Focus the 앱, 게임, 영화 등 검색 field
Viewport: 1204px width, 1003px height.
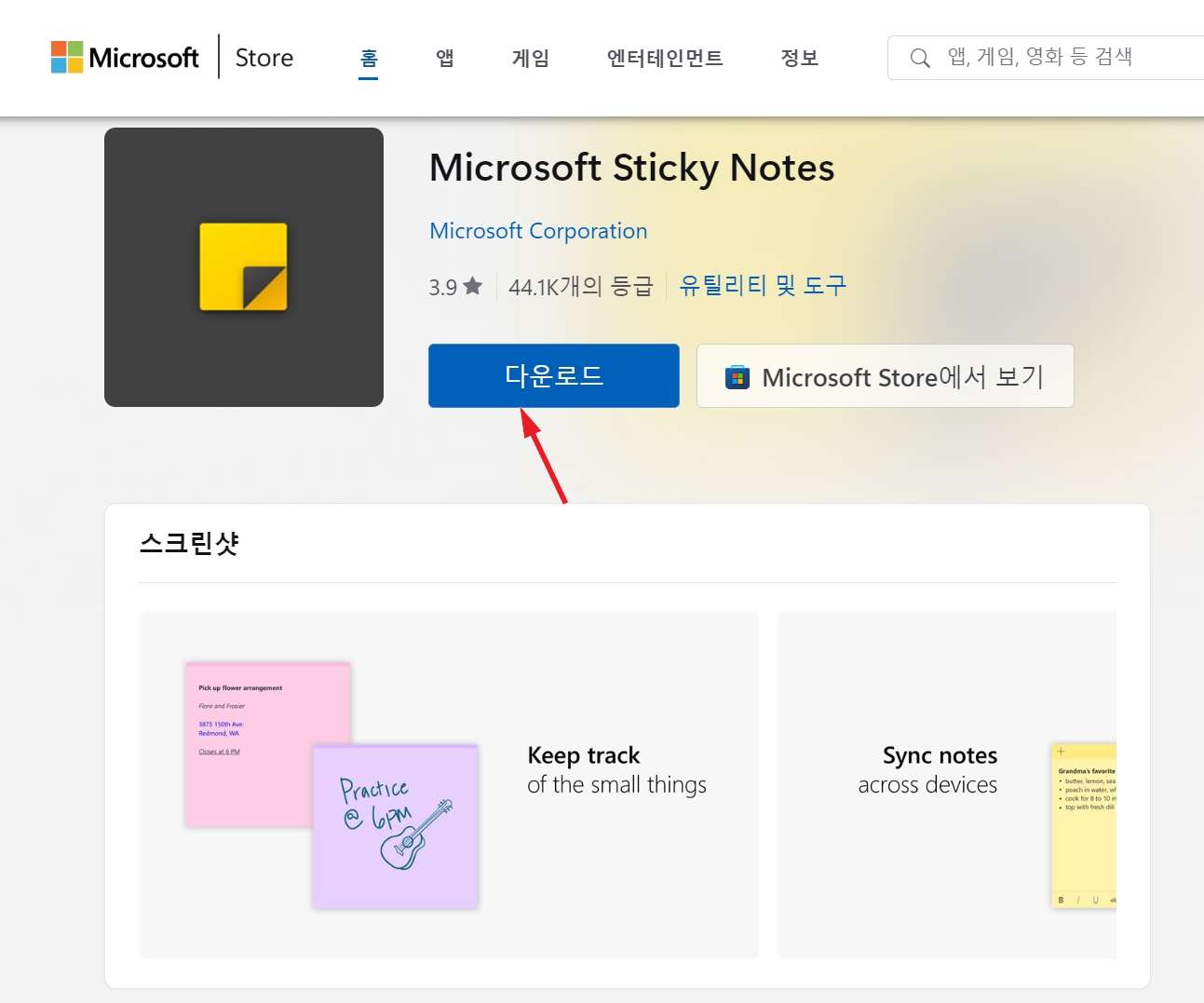1046,58
